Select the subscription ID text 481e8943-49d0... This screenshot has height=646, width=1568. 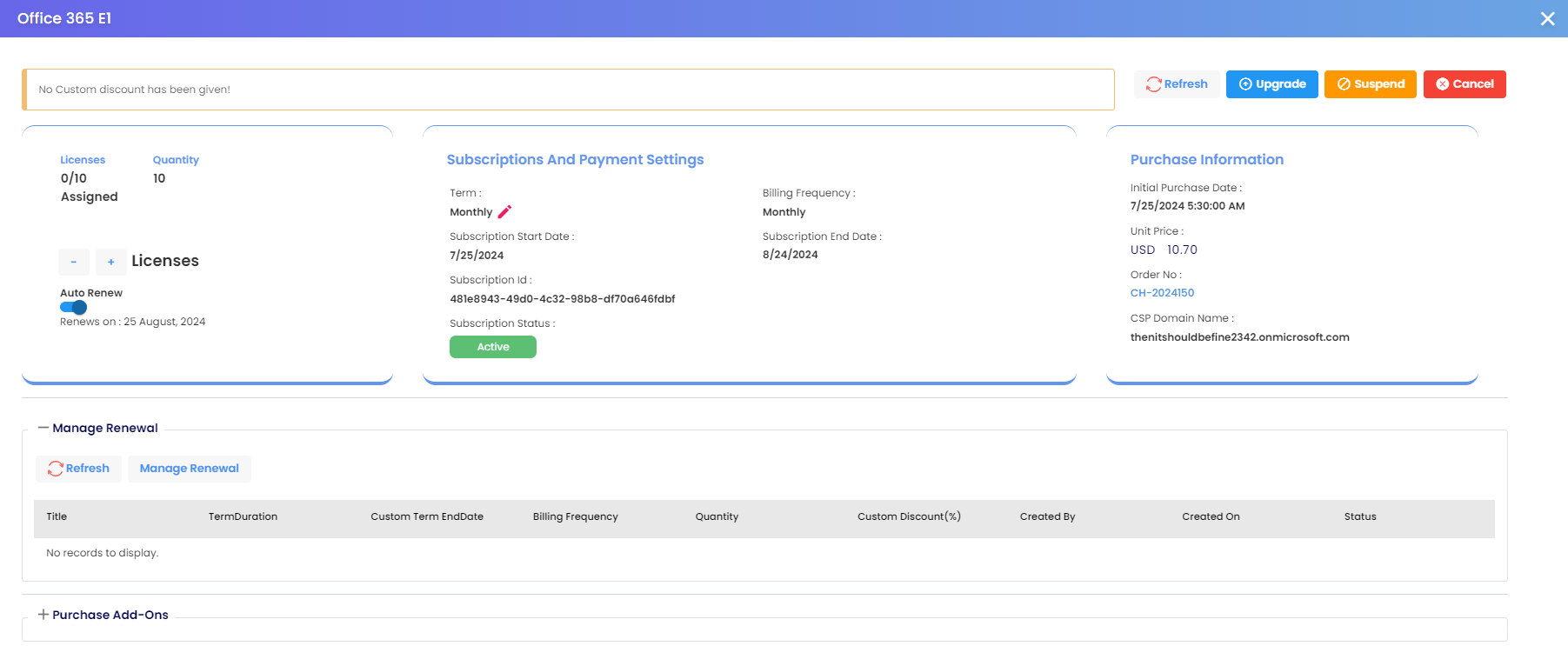[562, 299]
